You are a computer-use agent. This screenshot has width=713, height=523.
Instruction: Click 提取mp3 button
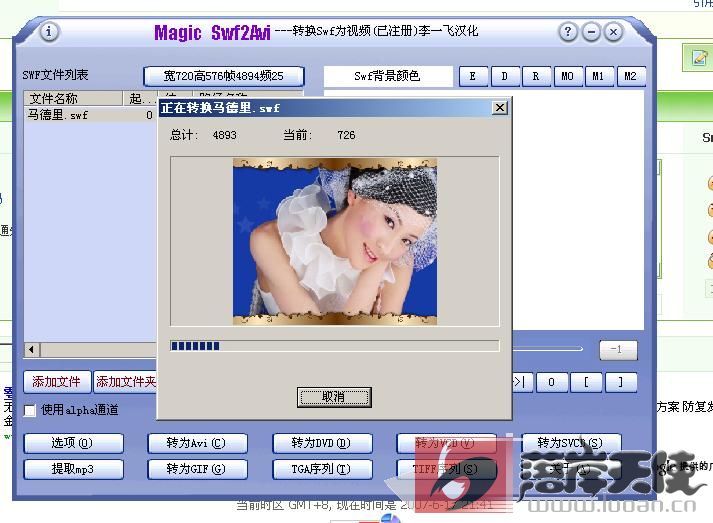point(73,469)
